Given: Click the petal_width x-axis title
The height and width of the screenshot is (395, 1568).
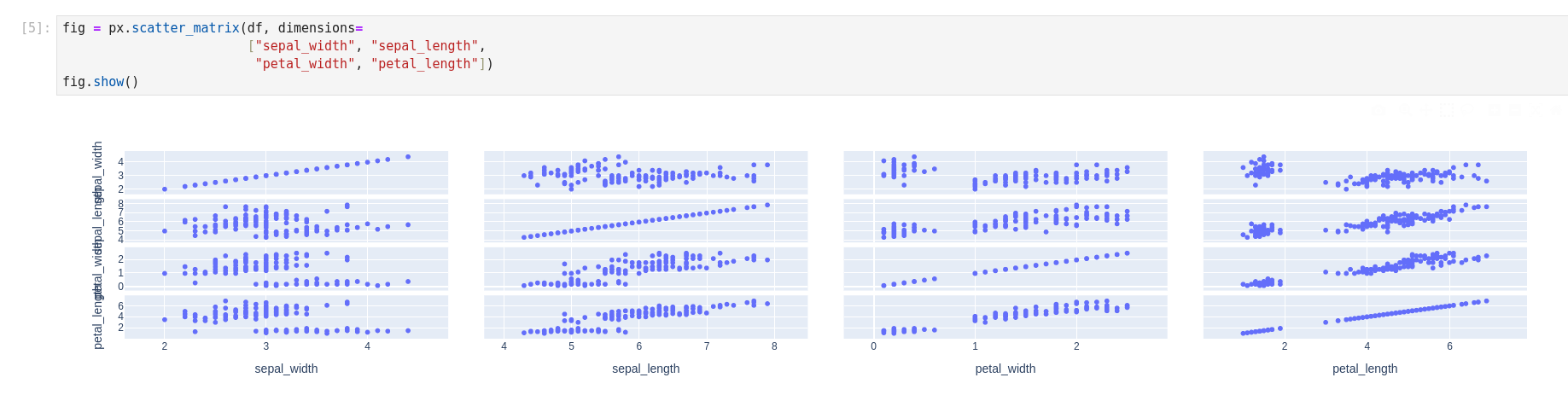Looking at the screenshot, I should (x=1005, y=369).
